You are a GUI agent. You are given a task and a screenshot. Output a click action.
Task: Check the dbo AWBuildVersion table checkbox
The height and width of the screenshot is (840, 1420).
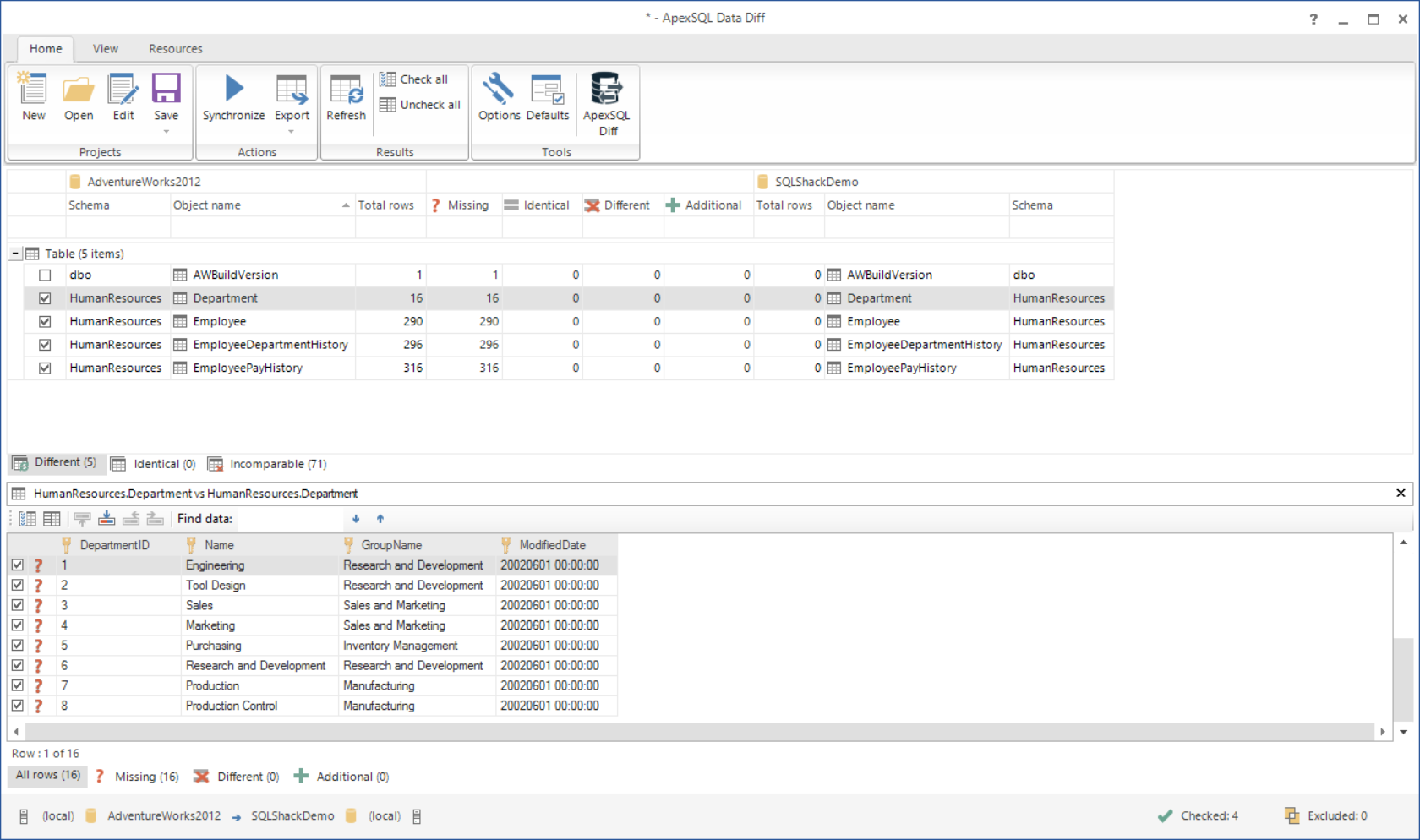point(45,275)
